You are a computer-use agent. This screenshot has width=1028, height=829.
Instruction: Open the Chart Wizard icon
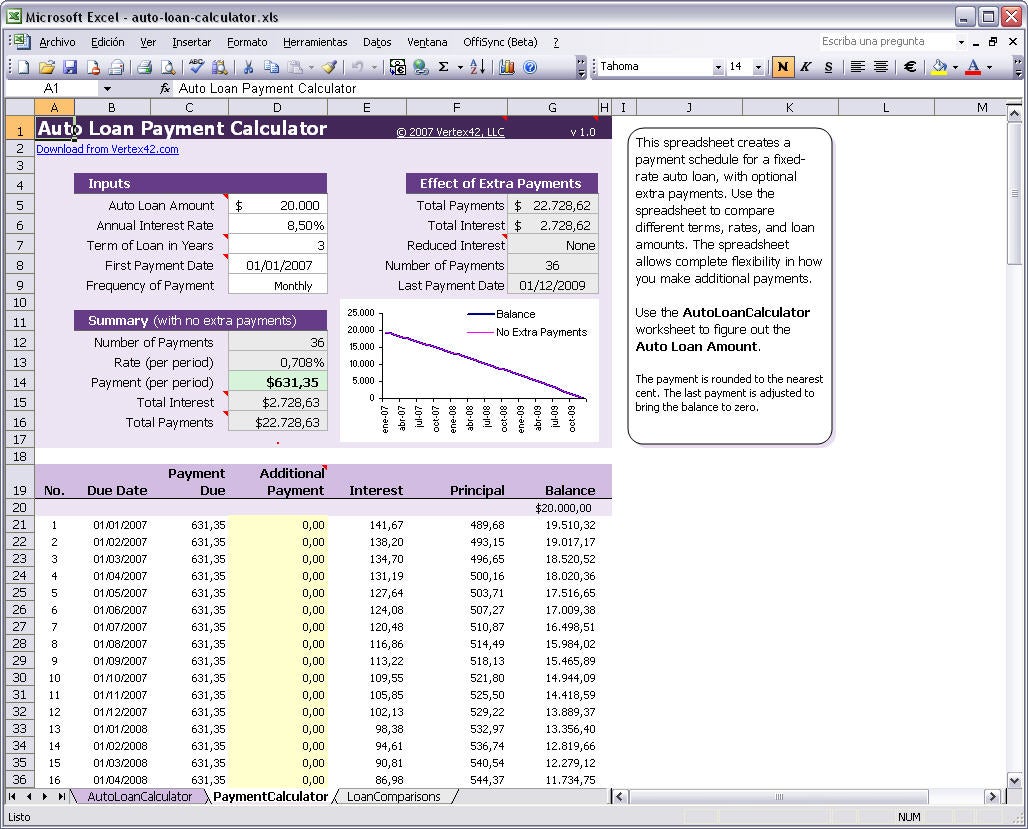click(x=507, y=67)
